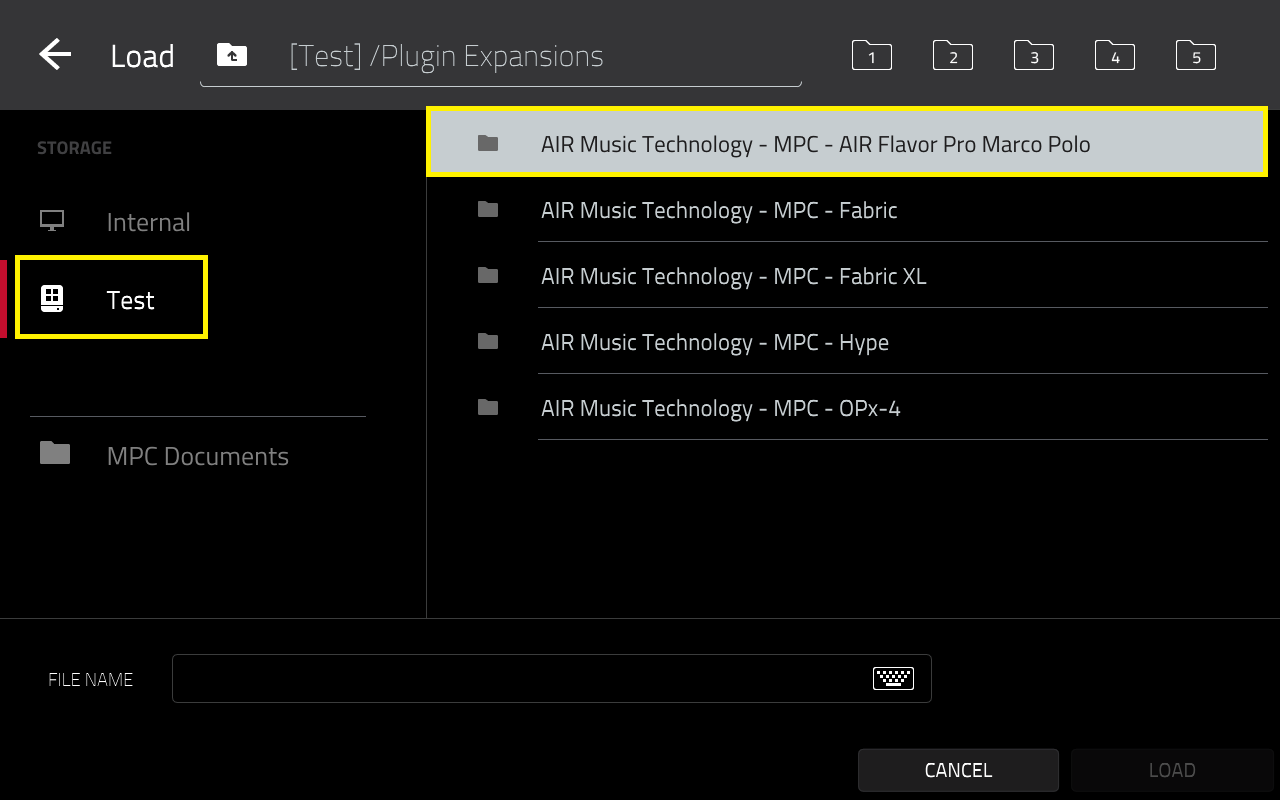Select AIR Music Technology - MPC - Fabric name
Image resolution: width=1280 pixels, height=800 pixels.
pyautogui.click(x=719, y=210)
